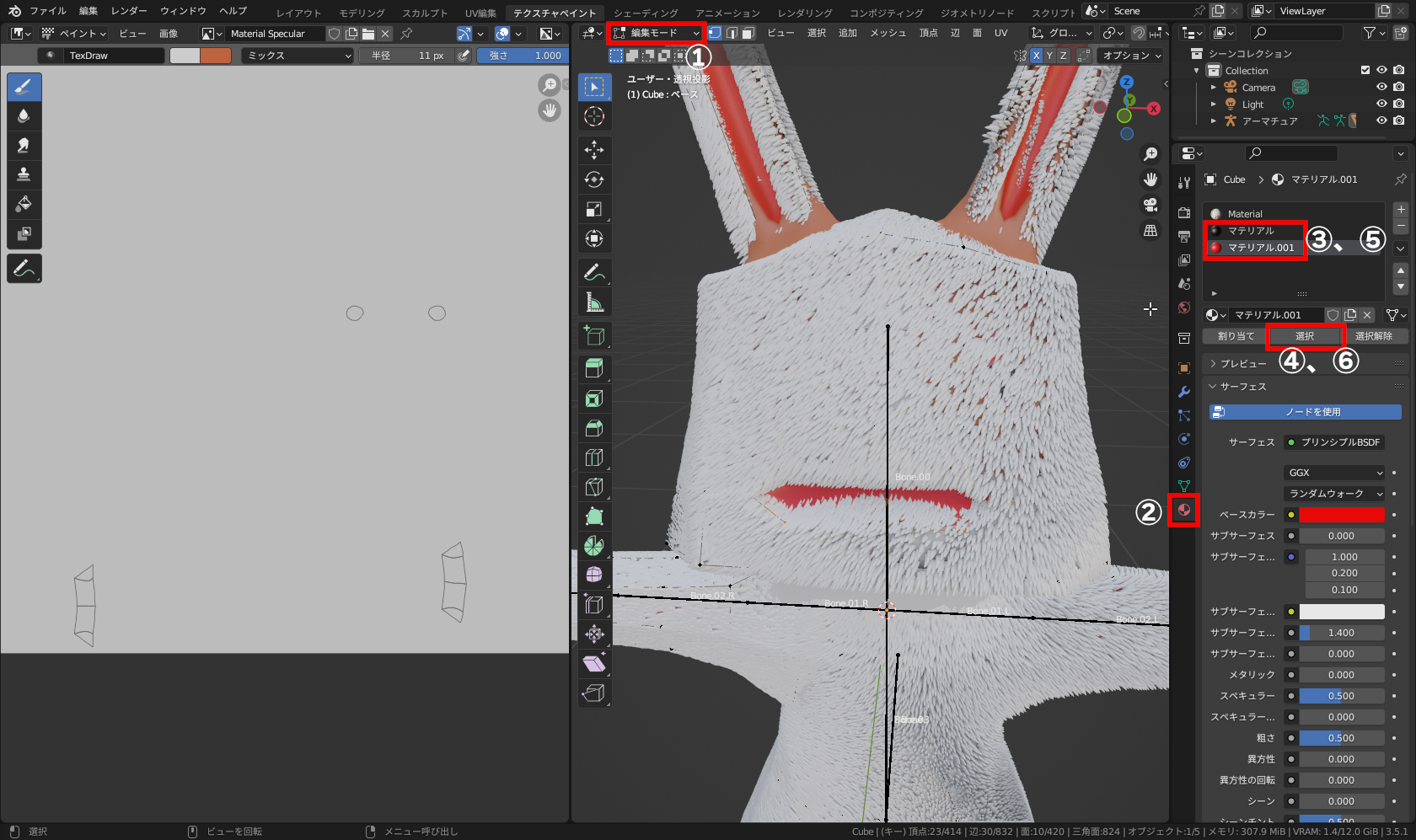Viewport: 1416px width, 840px height.
Task: Switch to the シェーディング workspace tab
Action: point(645,13)
